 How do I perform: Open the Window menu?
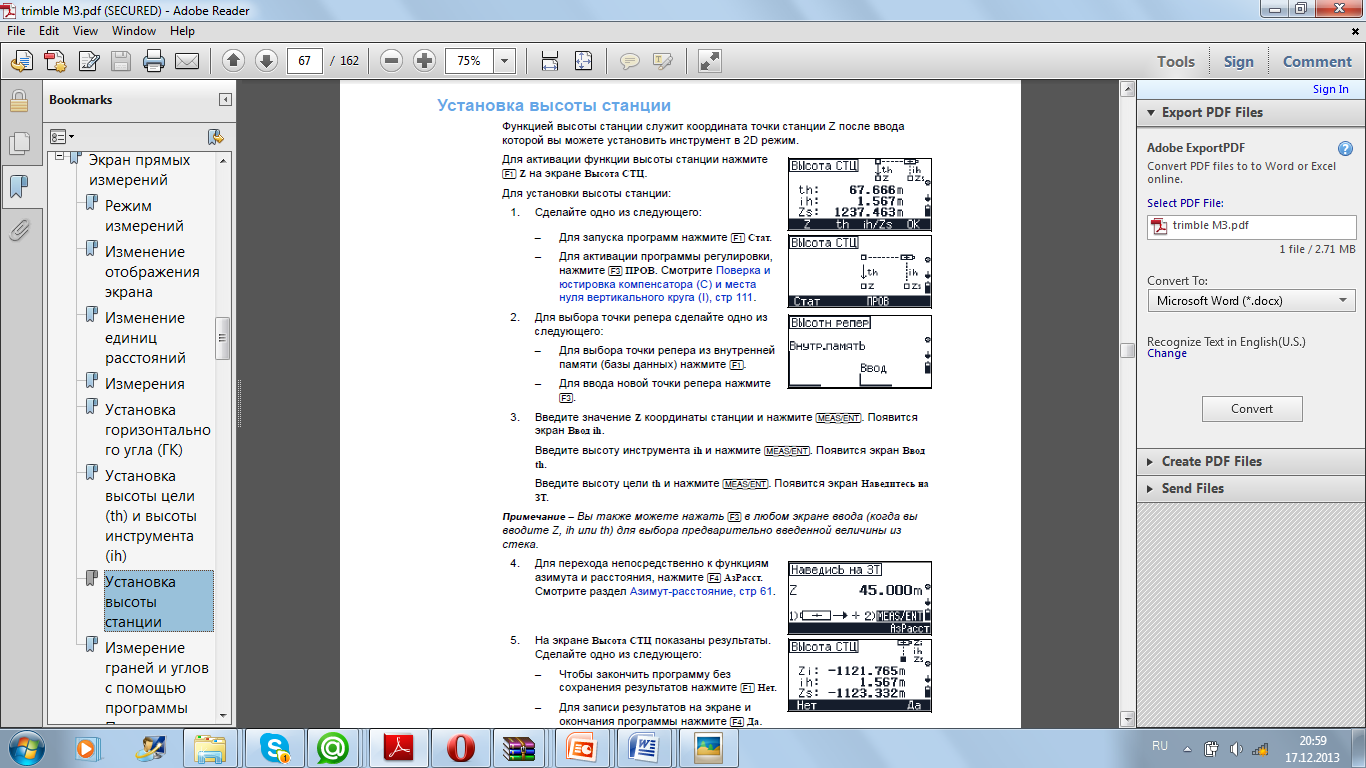click(x=134, y=31)
